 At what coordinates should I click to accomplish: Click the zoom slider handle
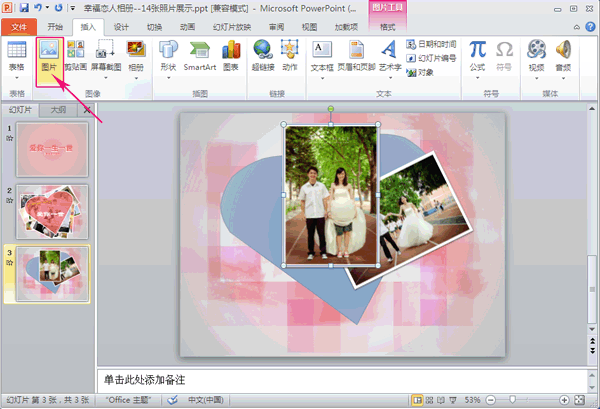pyautogui.click(x=513, y=399)
